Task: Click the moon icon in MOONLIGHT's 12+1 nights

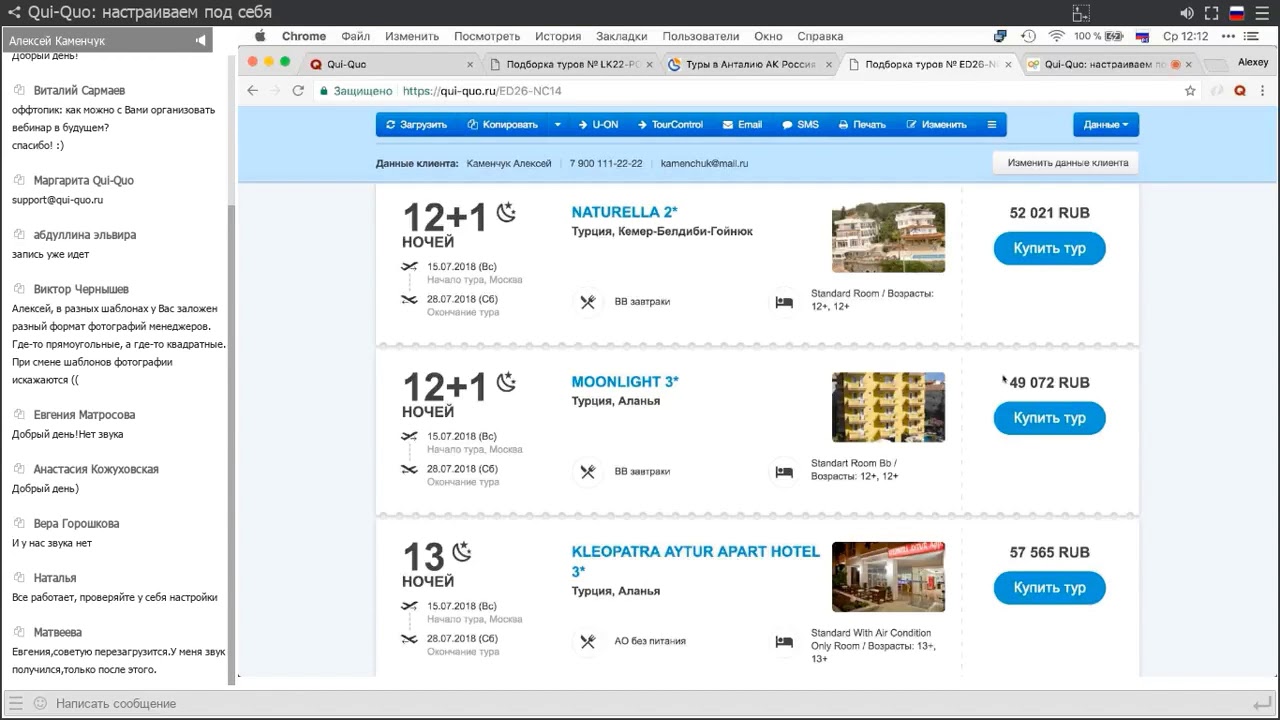Action: click(x=506, y=382)
